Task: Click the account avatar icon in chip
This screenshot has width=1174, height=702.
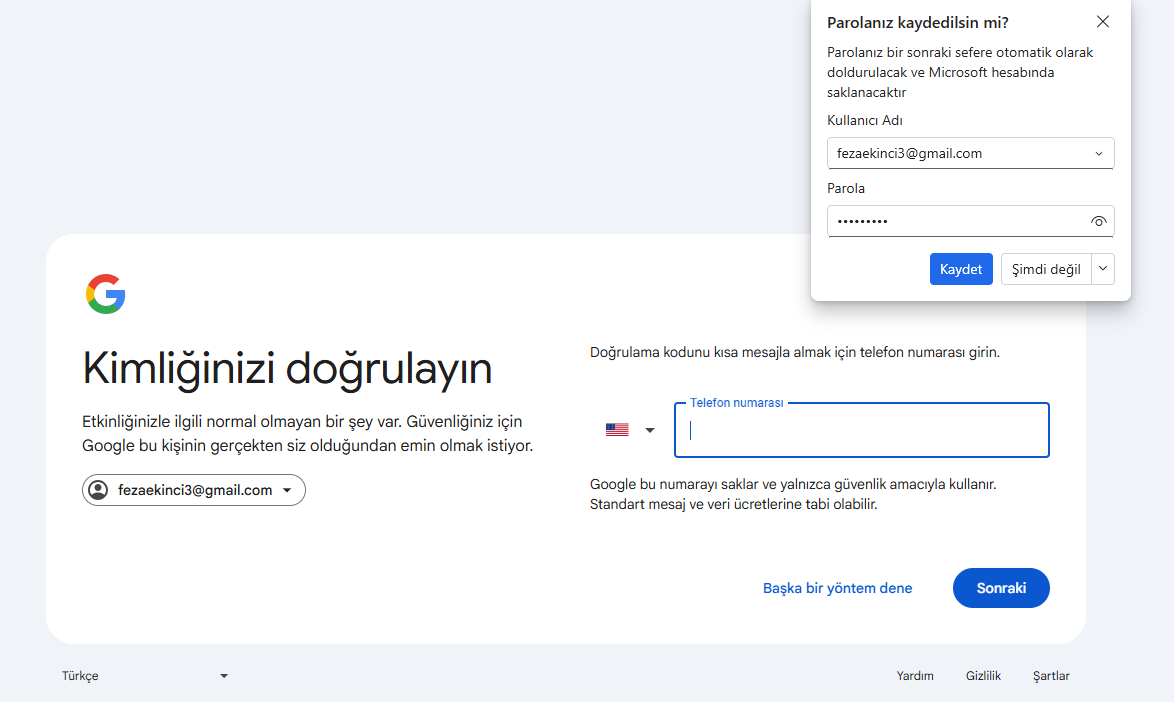Action: (x=98, y=490)
